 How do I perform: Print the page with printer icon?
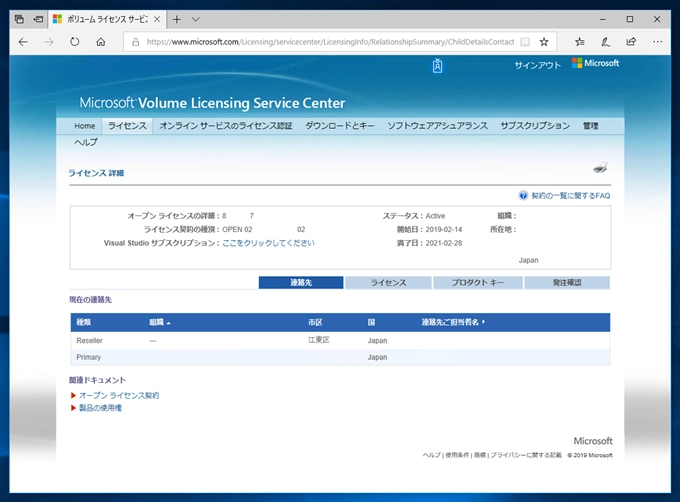(x=601, y=168)
